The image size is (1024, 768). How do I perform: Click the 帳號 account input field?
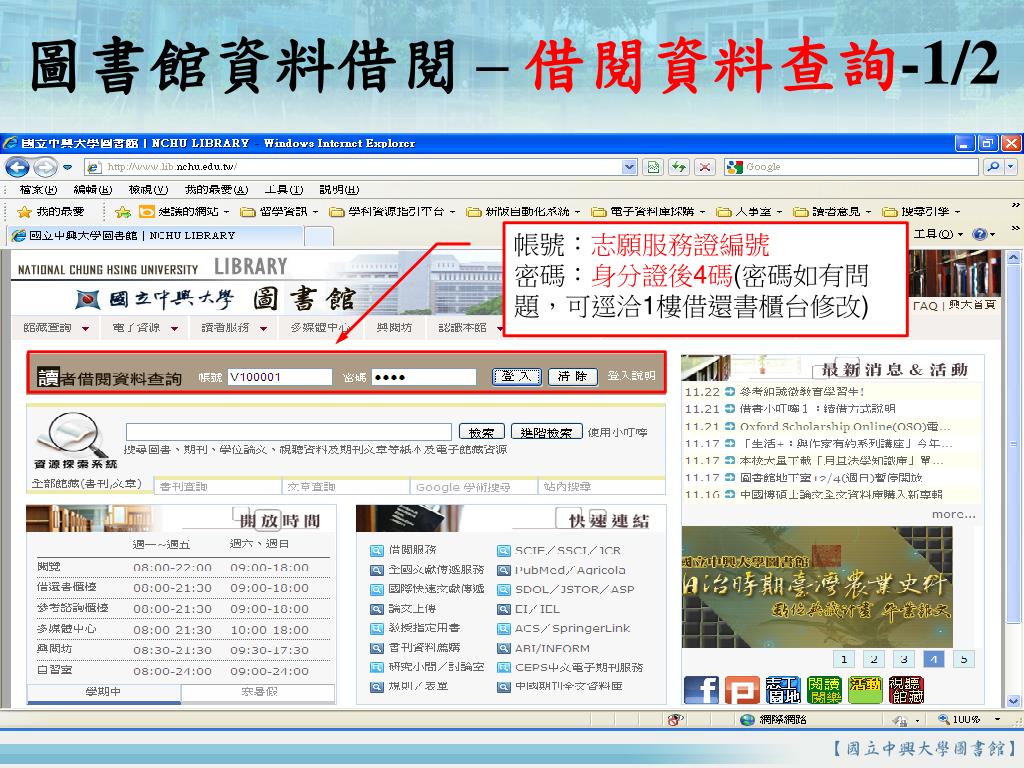(x=280, y=377)
